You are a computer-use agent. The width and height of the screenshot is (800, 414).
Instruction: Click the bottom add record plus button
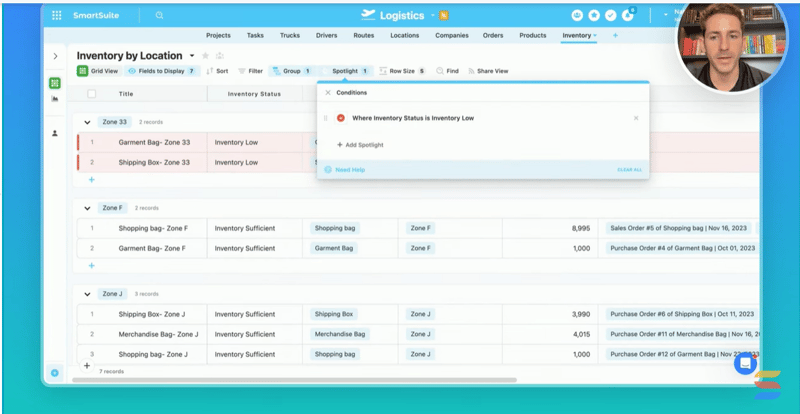[87, 366]
